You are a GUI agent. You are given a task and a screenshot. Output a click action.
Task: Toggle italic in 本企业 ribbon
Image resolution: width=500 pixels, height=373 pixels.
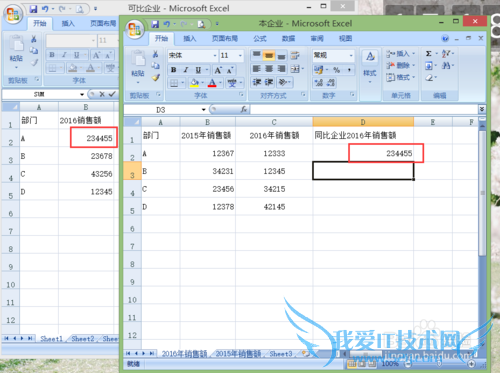pos(186,70)
